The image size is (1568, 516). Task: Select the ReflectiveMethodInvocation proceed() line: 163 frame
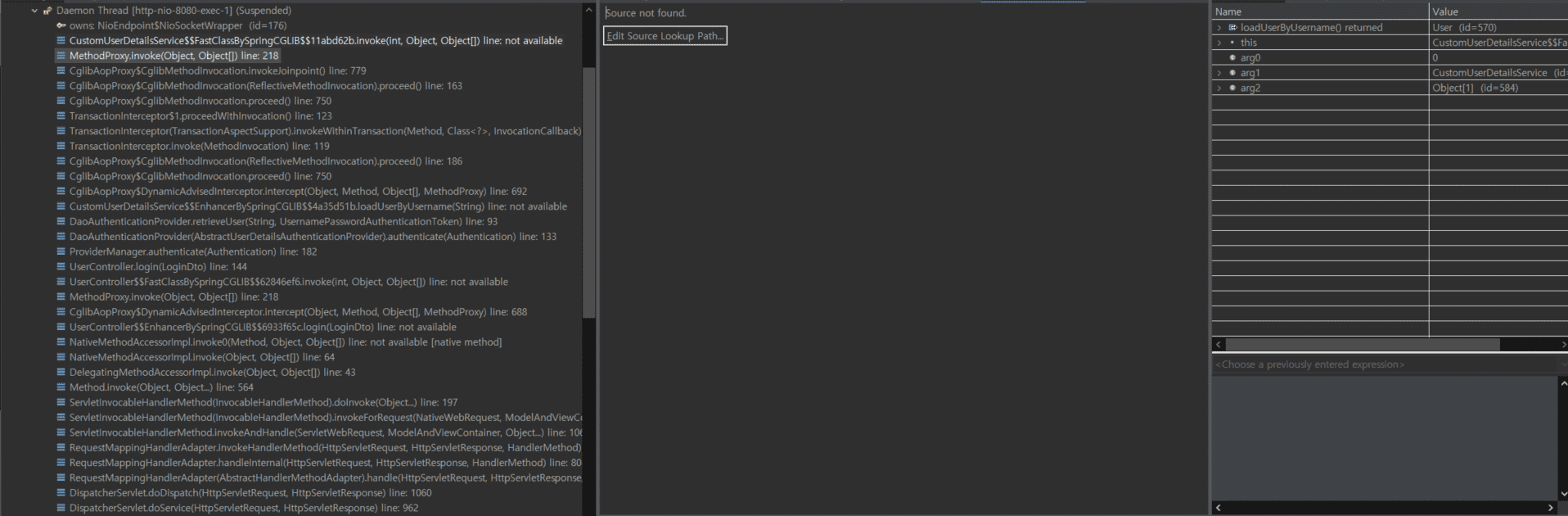point(266,86)
